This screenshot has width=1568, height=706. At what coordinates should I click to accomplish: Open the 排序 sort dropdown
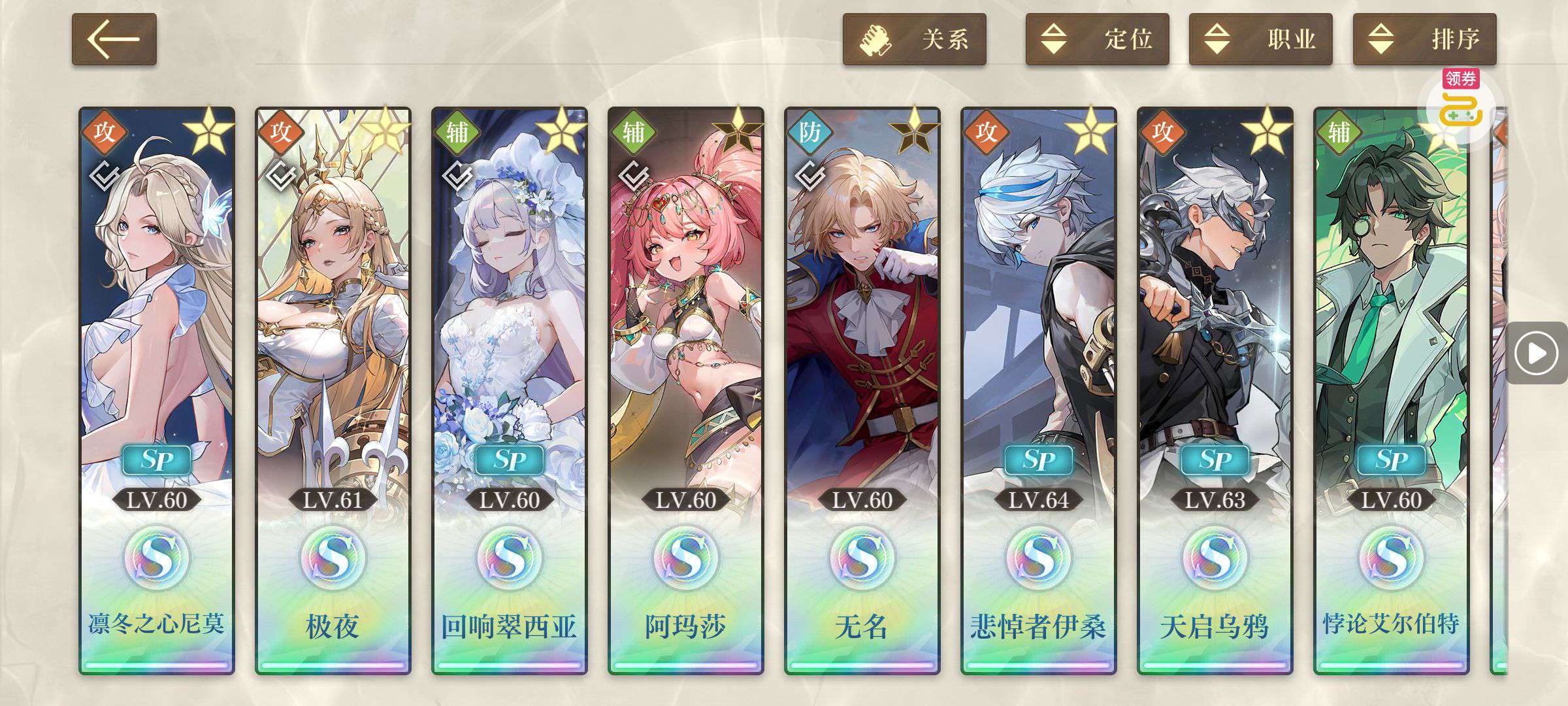click(1424, 39)
